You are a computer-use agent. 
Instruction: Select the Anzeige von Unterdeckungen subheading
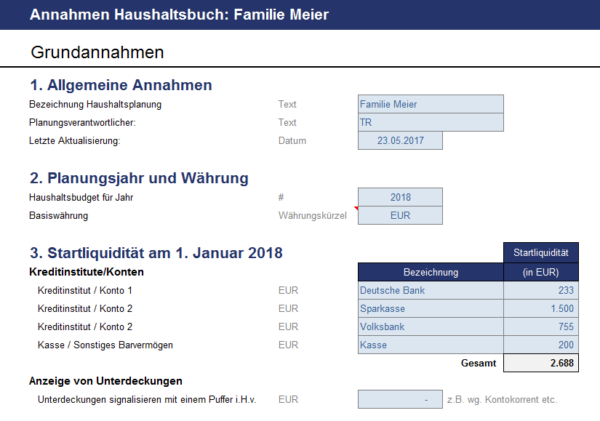coord(106,381)
